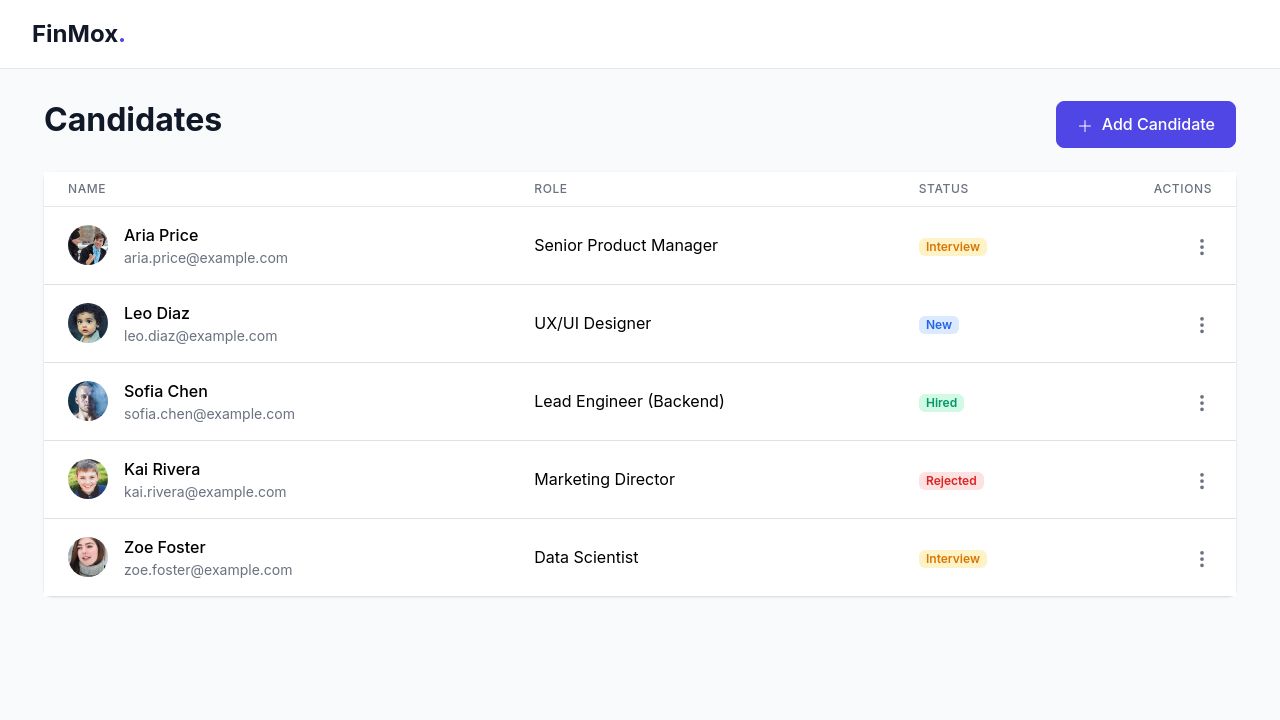Click Aria Price's profile avatar

(88, 245)
